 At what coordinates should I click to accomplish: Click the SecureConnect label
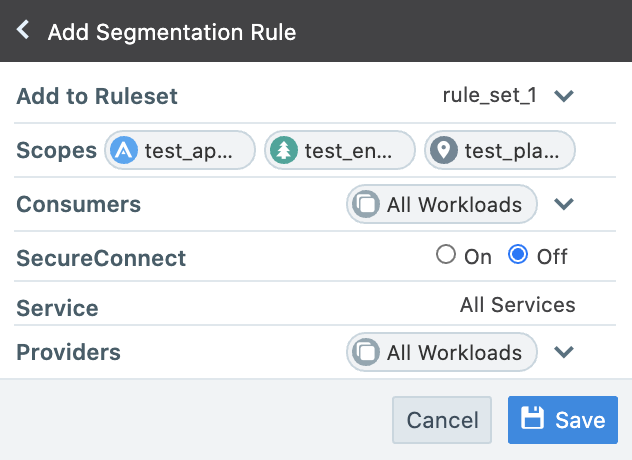pyautogui.click(x=101, y=258)
